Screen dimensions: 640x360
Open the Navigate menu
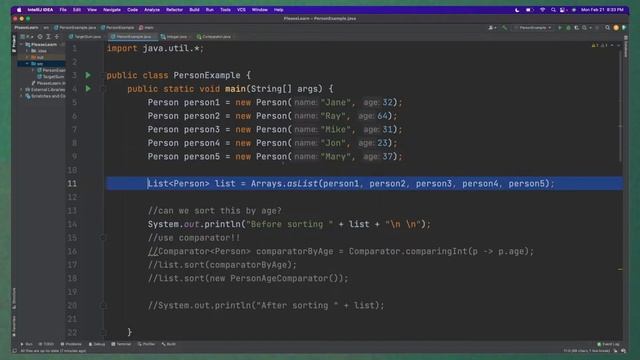pyautogui.click(x=111, y=10)
